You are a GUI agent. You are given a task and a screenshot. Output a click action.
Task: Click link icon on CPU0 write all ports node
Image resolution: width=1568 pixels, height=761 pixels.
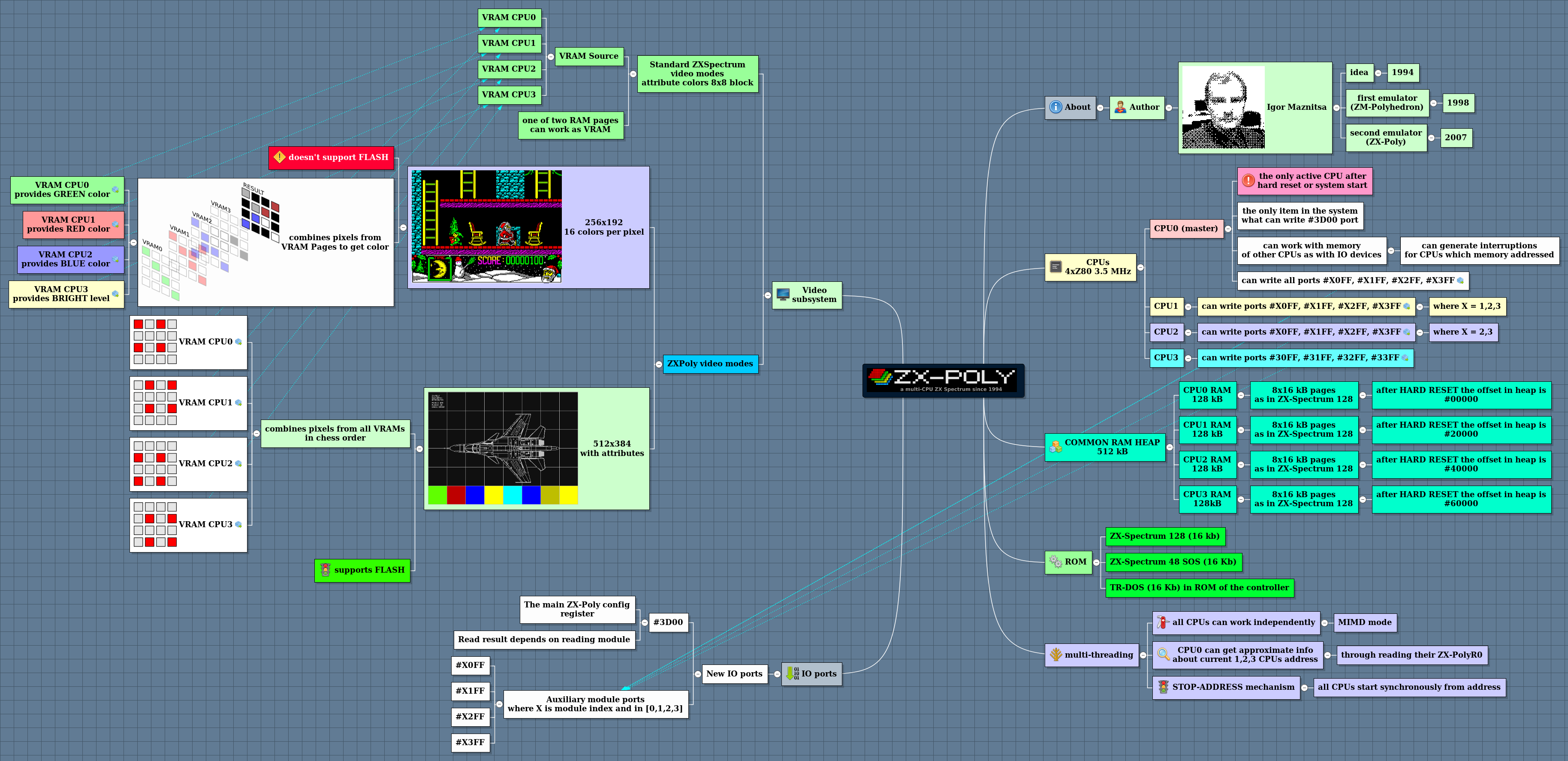click(1459, 281)
